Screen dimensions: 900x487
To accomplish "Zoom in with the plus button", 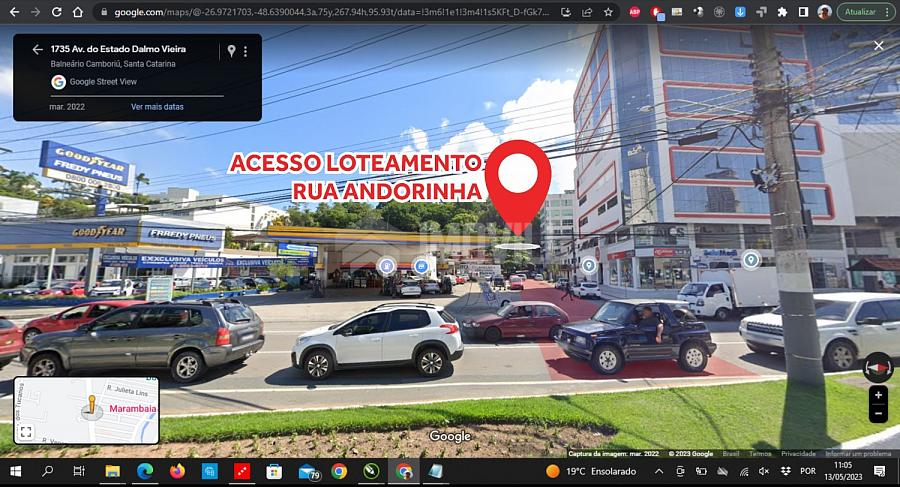I will 878,396.
